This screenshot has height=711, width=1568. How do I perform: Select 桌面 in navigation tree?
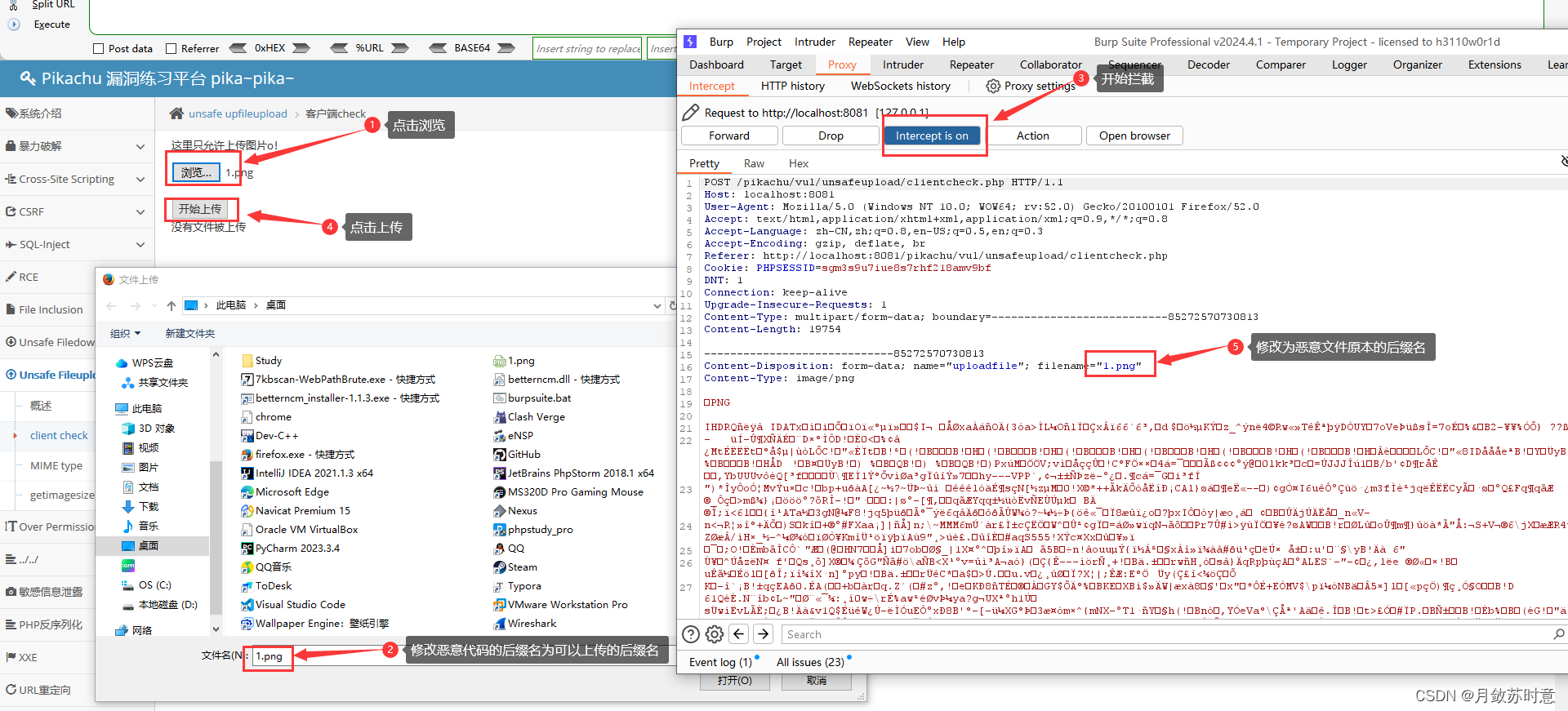(148, 546)
